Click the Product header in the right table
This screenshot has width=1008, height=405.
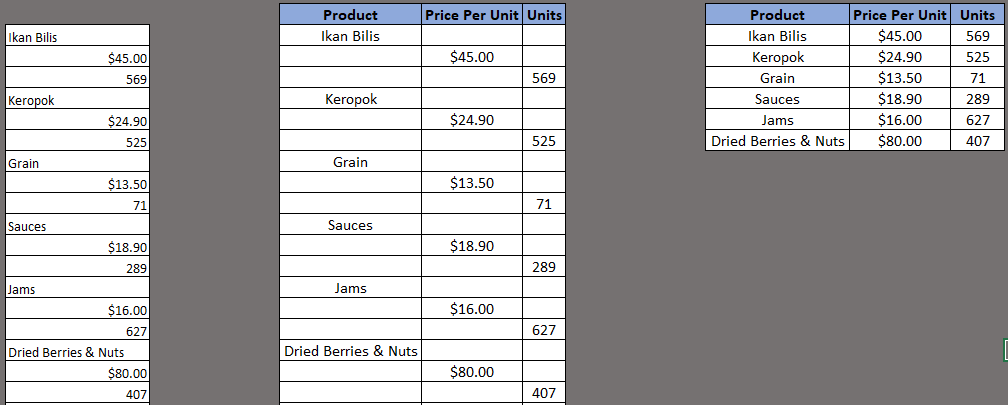(777, 14)
